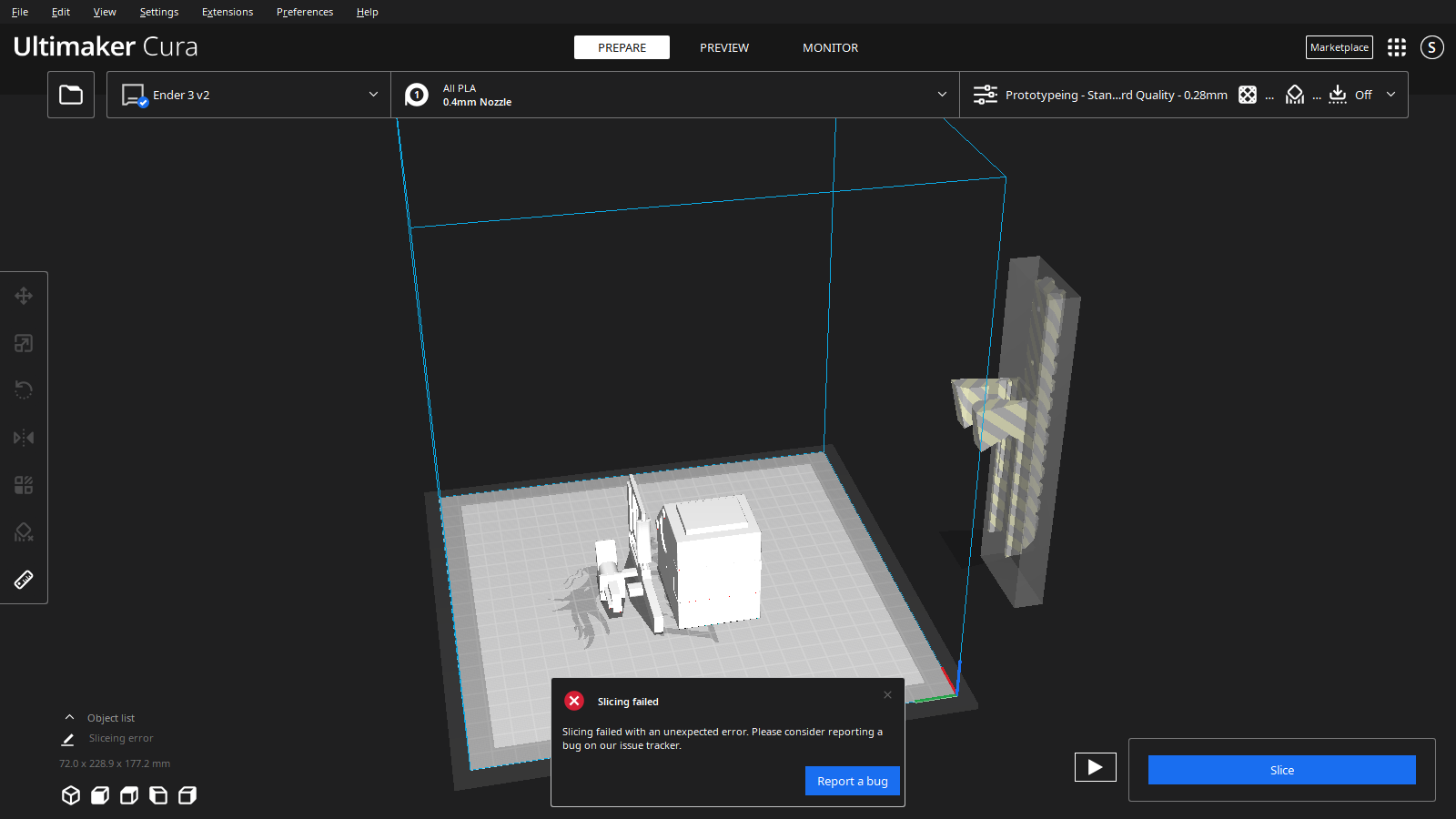
Task: Click the All PLA material label
Action: pos(460,88)
